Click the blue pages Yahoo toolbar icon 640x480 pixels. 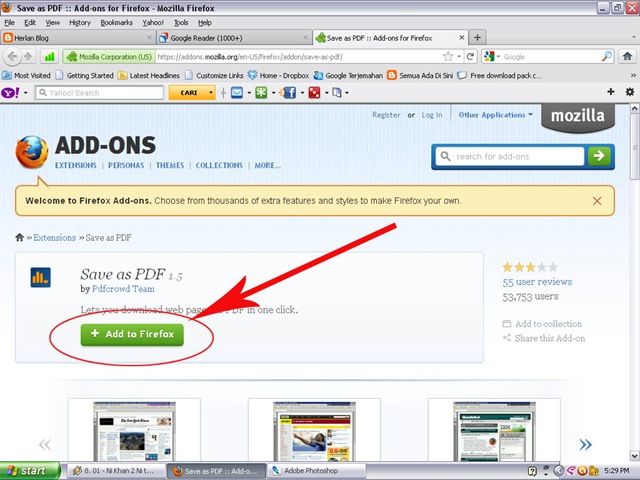click(337, 93)
